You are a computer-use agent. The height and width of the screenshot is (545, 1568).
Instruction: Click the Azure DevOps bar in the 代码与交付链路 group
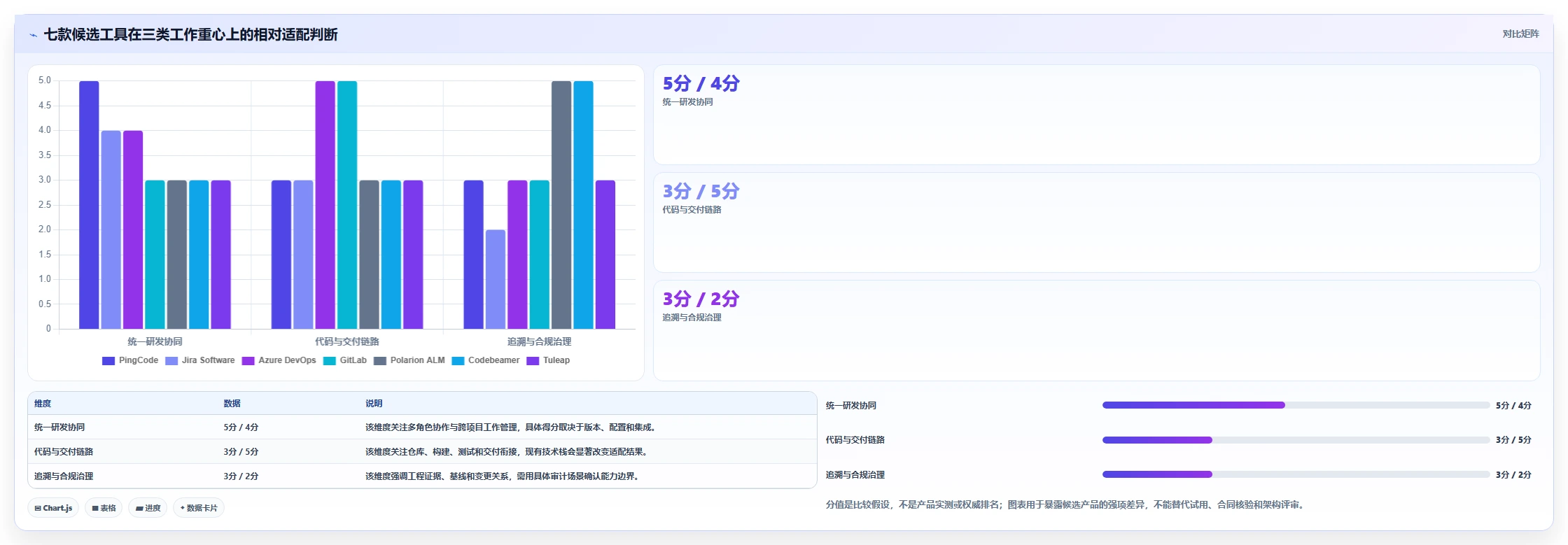click(325, 205)
